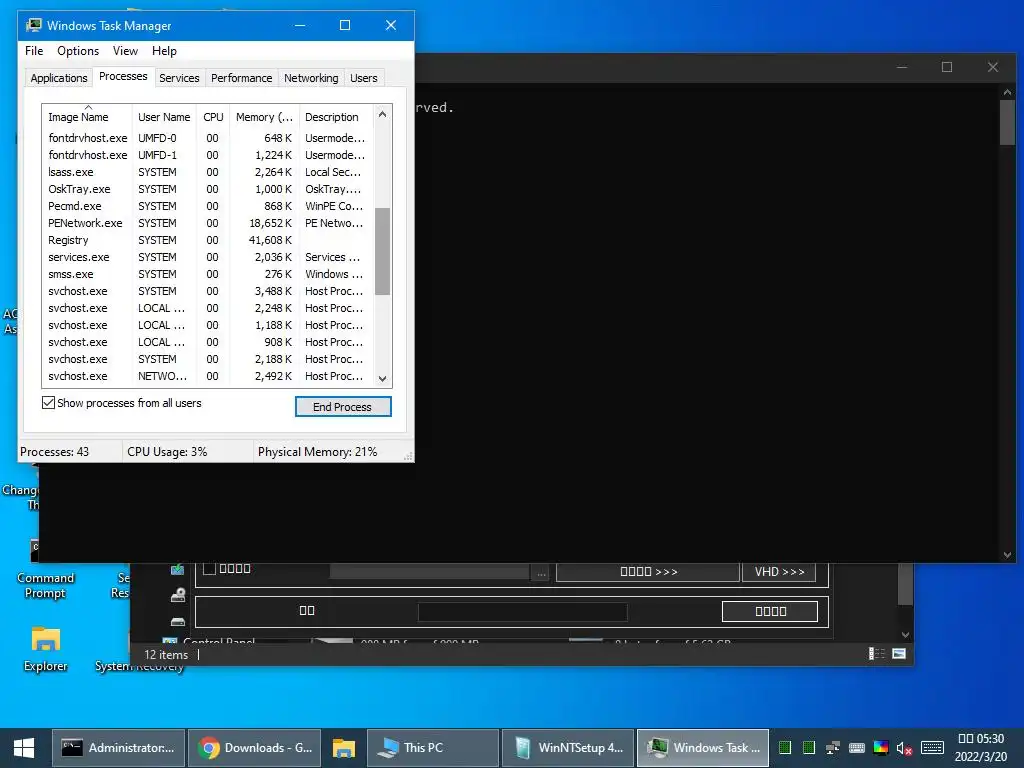The image size is (1024, 768).
Task: Open the color display tray icon
Action: (880, 748)
